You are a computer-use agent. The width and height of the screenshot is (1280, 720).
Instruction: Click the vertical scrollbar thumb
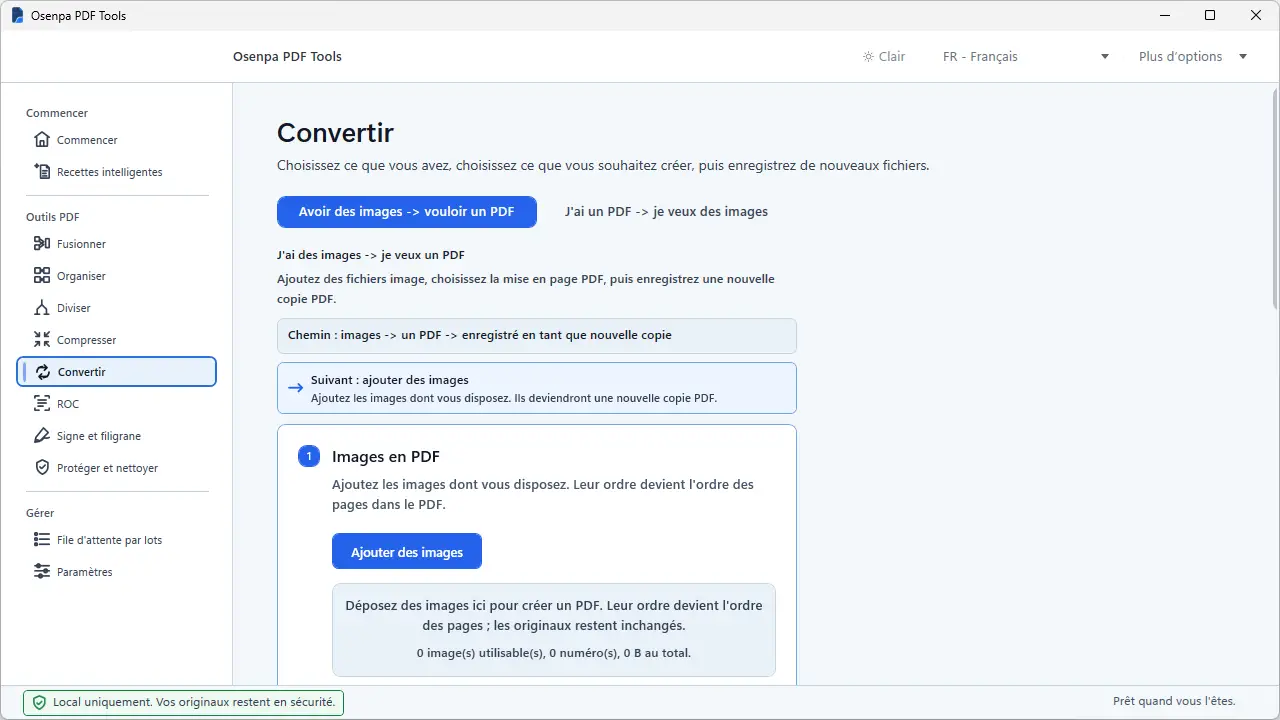tap(1274, 198)
